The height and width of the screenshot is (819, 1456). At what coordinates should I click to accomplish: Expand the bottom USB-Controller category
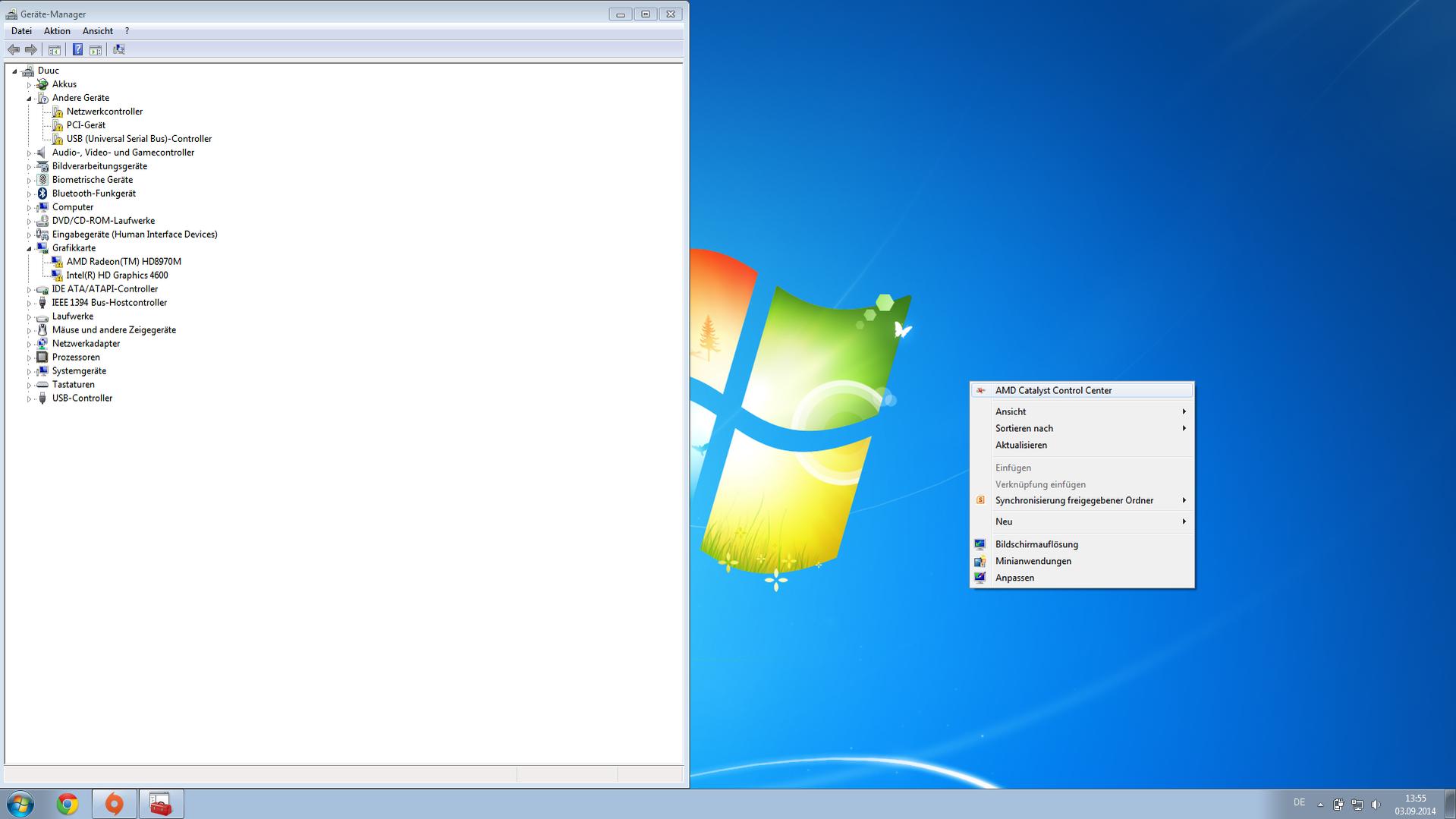(29, 399)
